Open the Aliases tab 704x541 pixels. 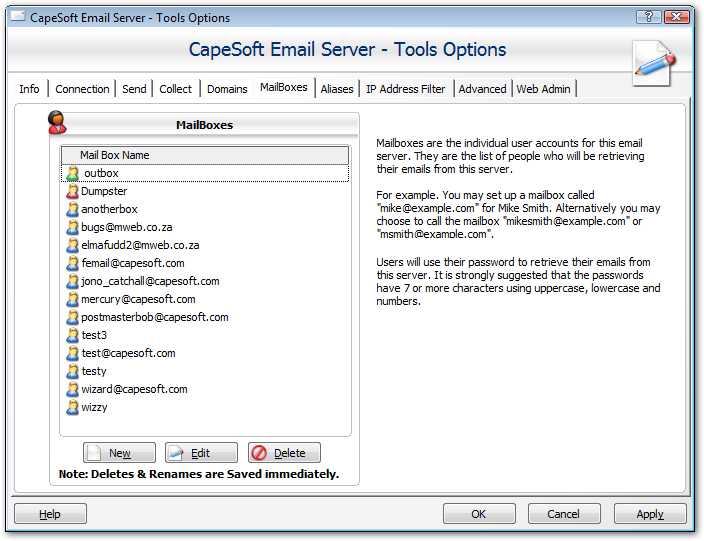click(337, 89)
